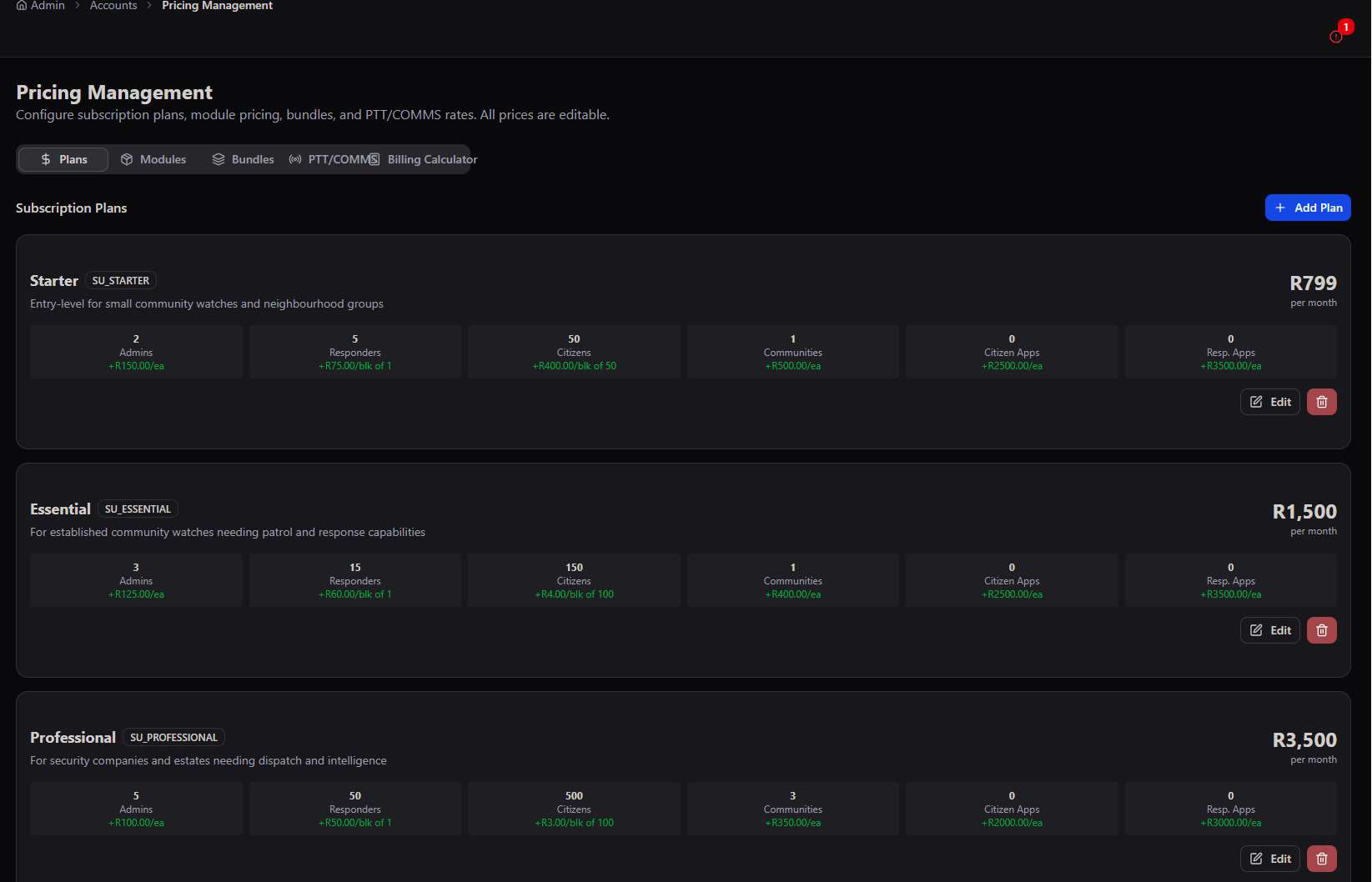Click the Add Plan button

[x=1308, y=208]
